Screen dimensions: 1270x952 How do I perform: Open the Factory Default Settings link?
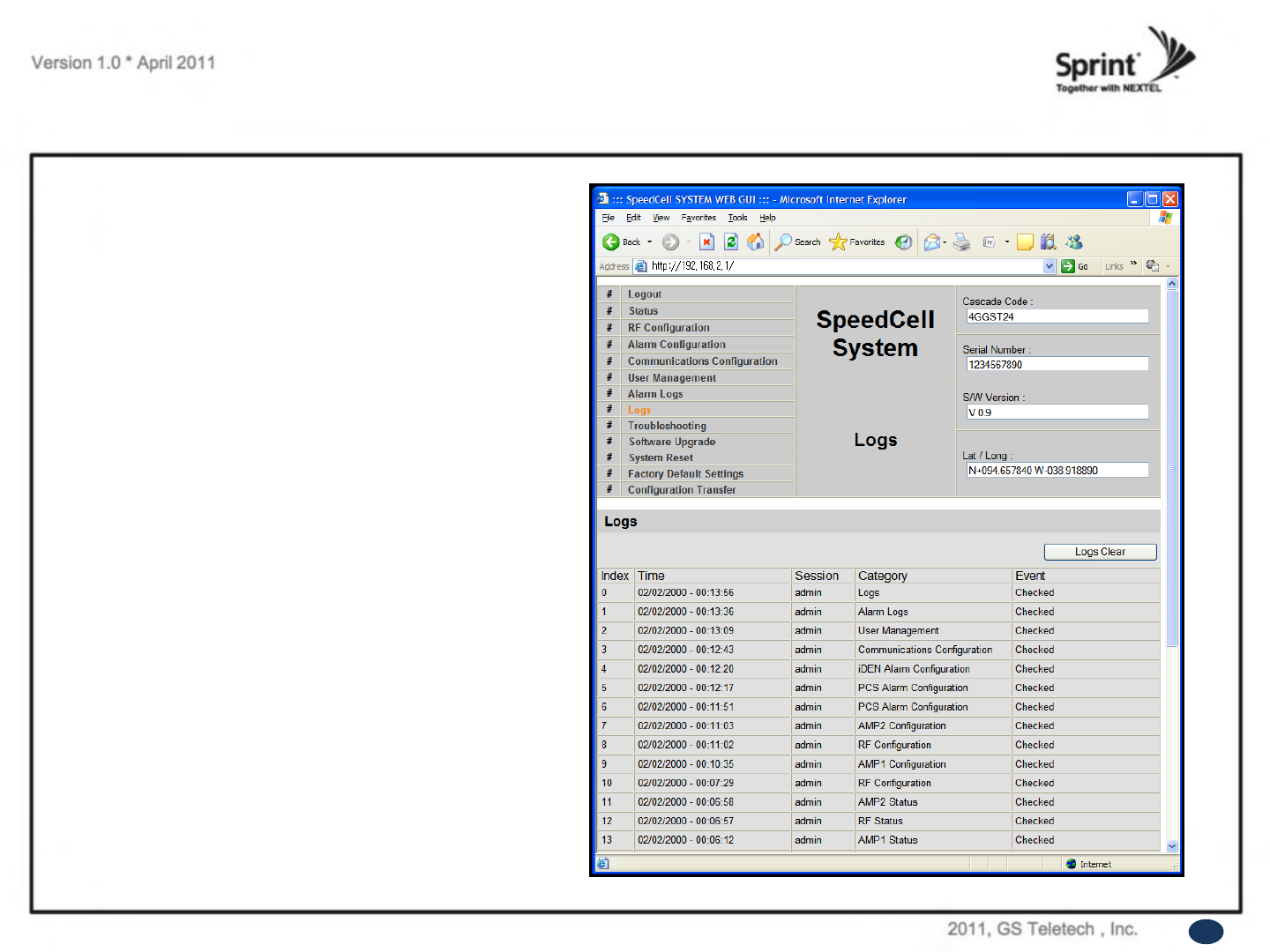[686, 473]
